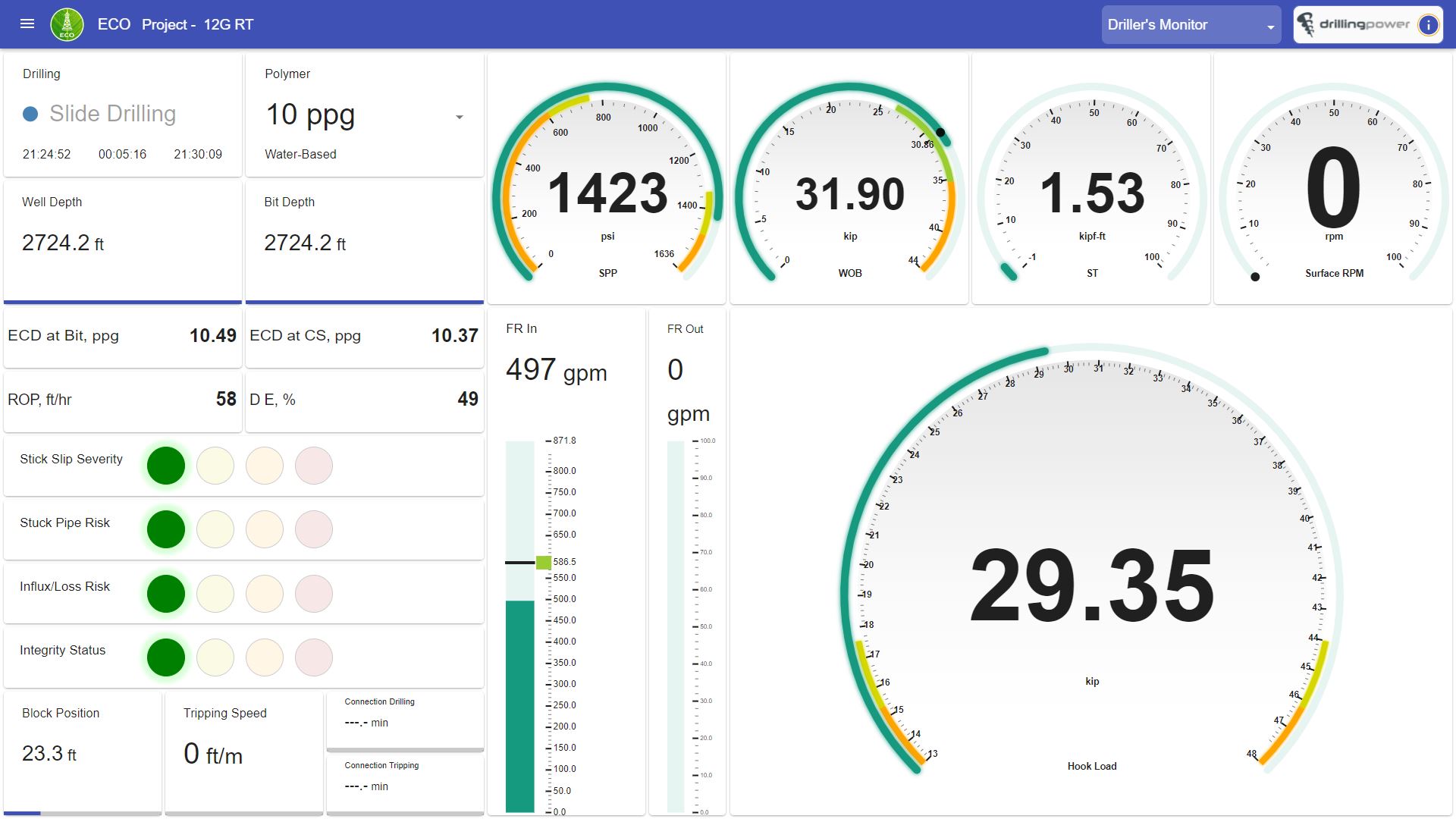
Task: Click the Driller's Monitor dropdown arrow
Action: 1270,27
